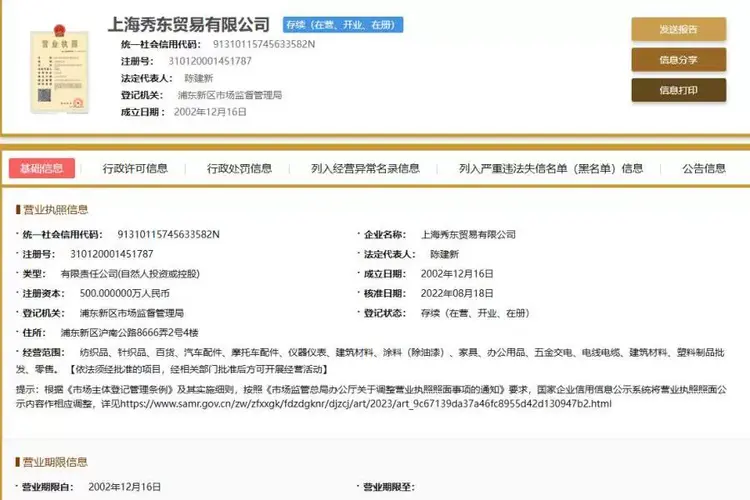The image size is (750, 500).
Task: Click the registered capital 500.000000万人民币
Action: (x=124, y=293)
